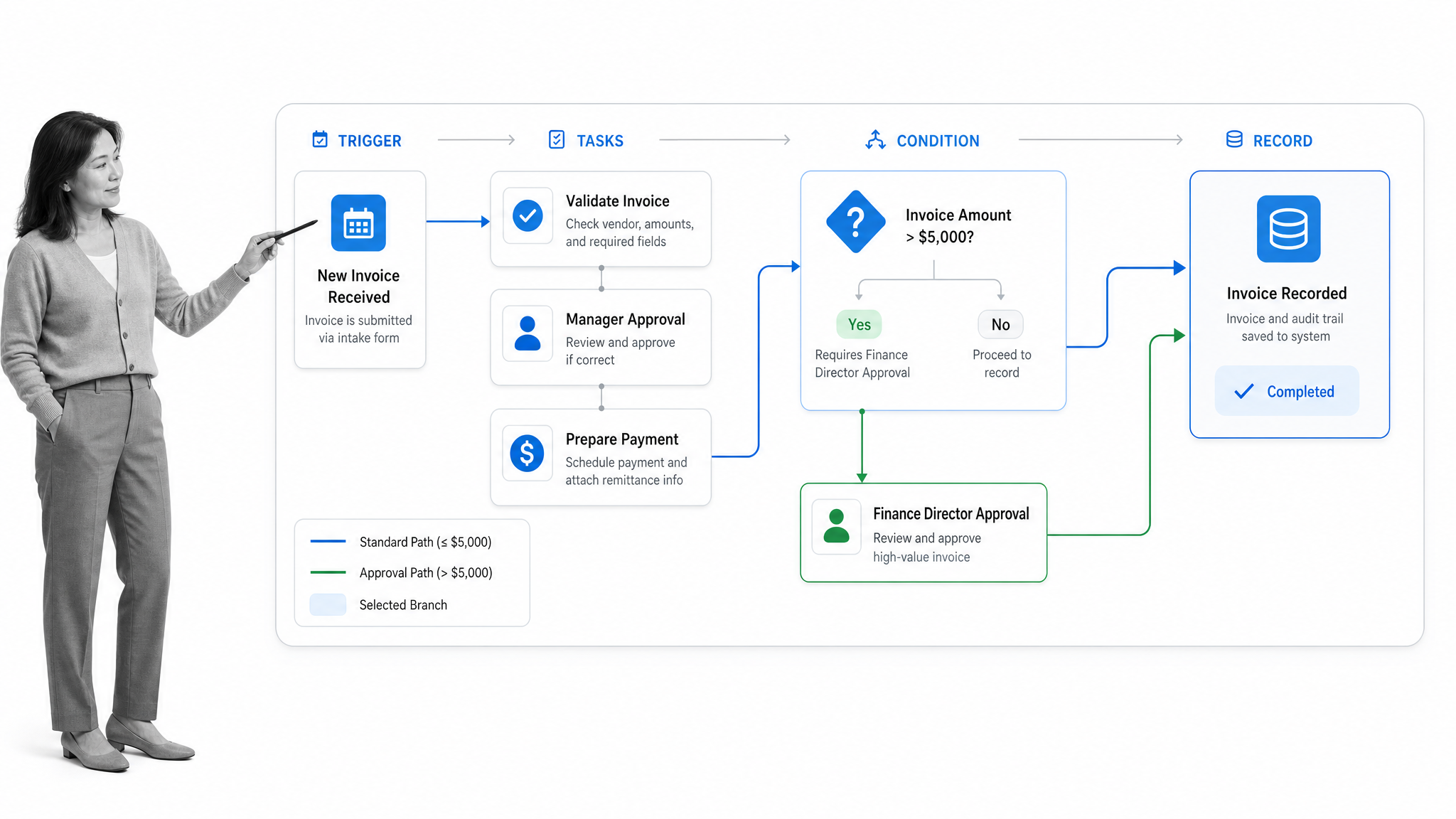Click the New Invoice Received title

pos(358,286)
